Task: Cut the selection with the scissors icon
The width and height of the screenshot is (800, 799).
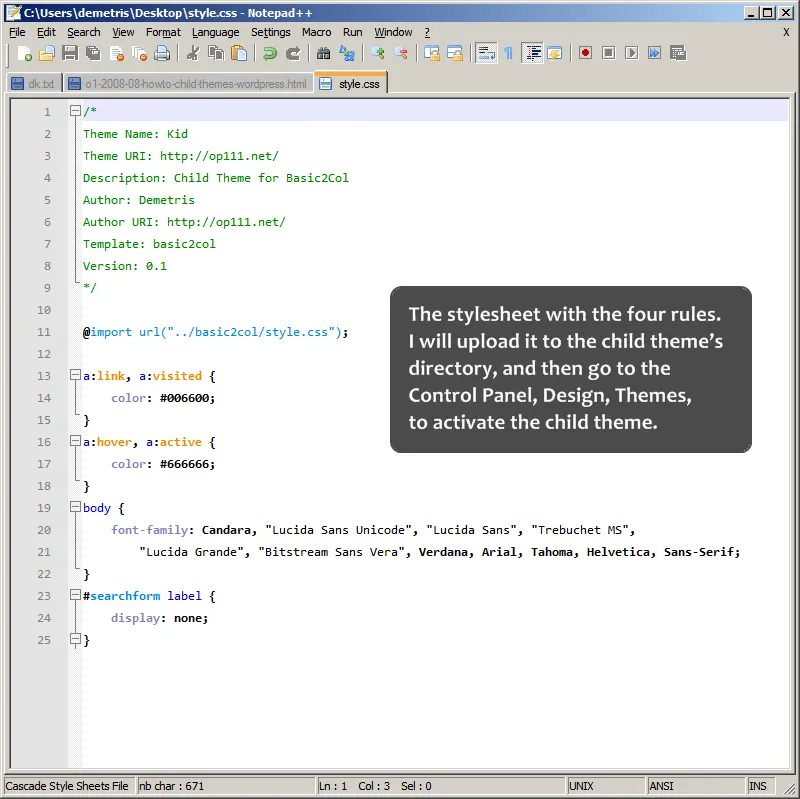Action: tap(193, 53)
